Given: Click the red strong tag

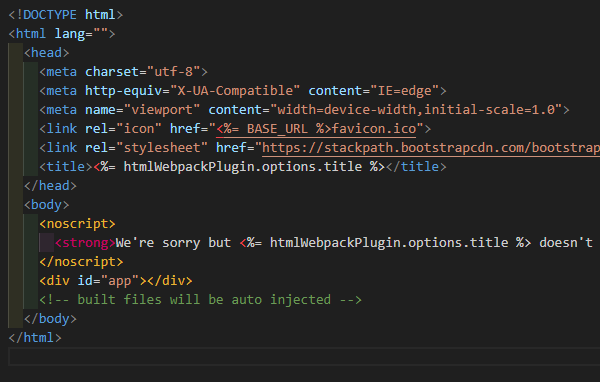Looking at the screenshot, I should [x=85, y=243].
